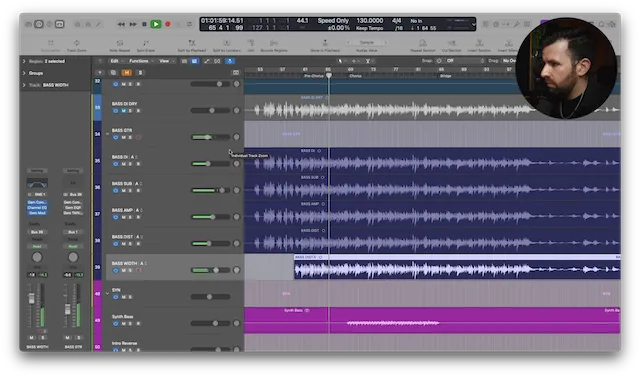Expand the Track BASS WIDTH inspector section
Viewport: 640px width, 377px height.
24,85
